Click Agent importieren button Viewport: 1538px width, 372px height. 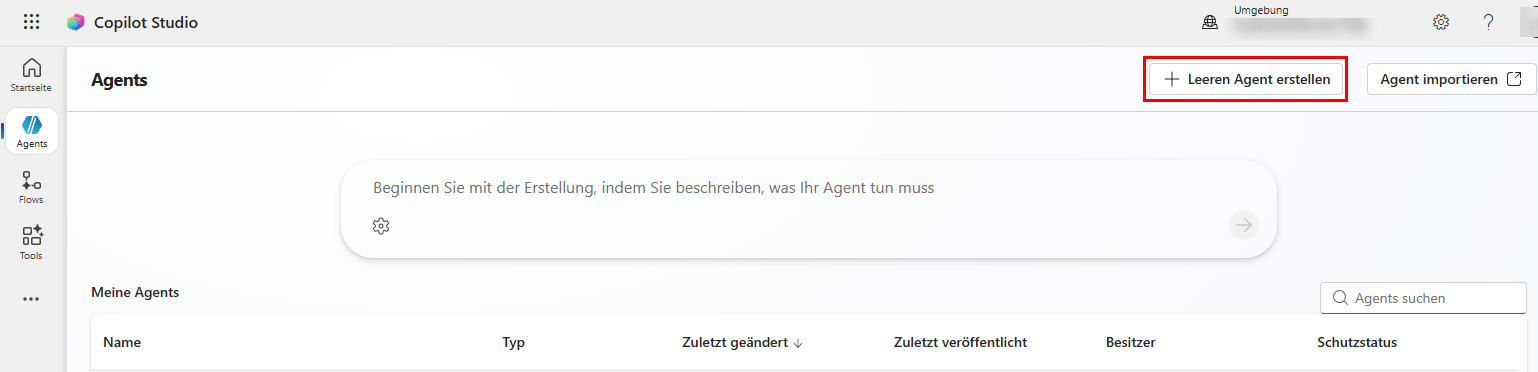(1451, 80)
